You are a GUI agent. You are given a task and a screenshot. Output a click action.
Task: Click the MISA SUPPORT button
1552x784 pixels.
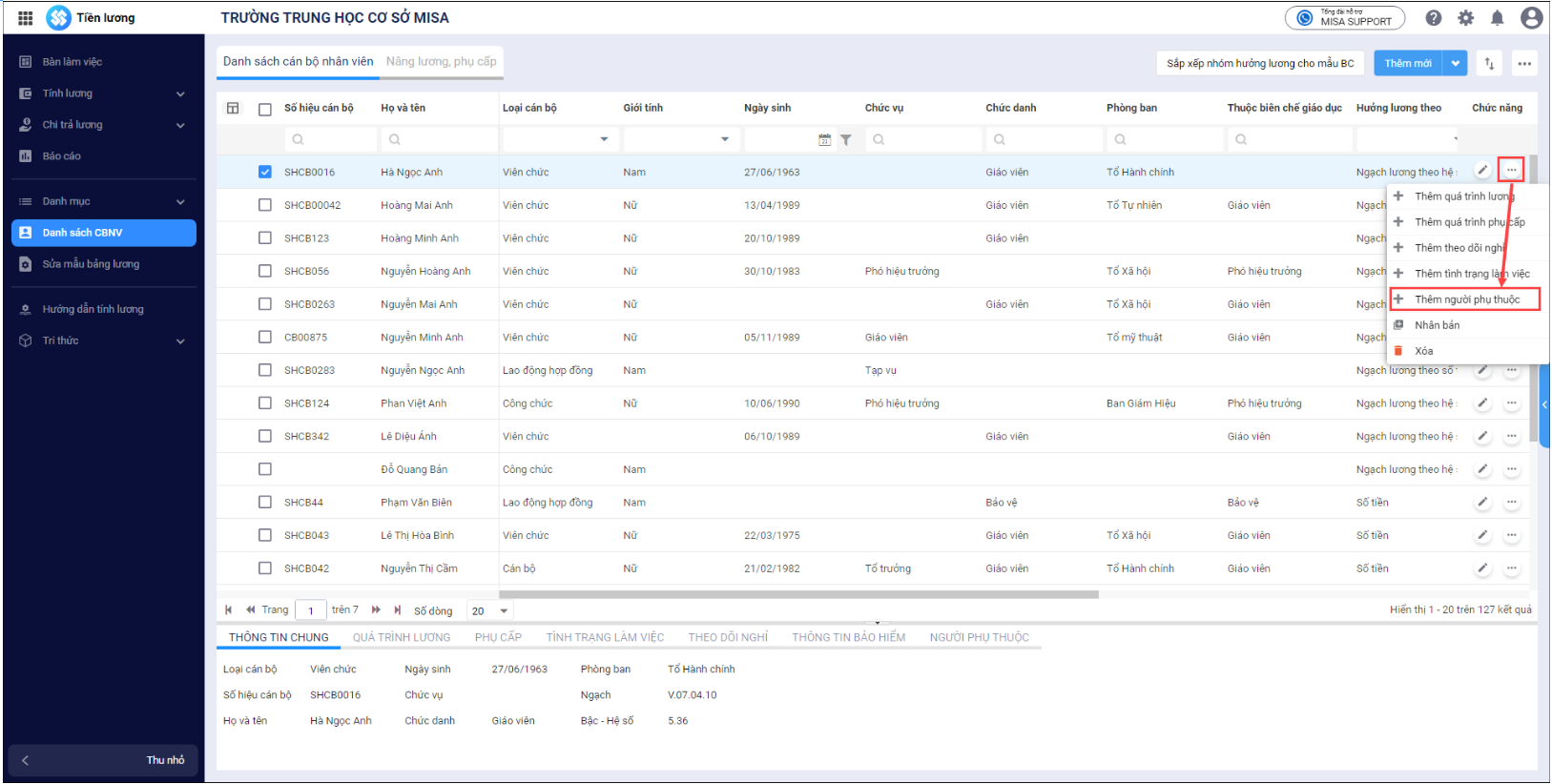click(1344, 18)
